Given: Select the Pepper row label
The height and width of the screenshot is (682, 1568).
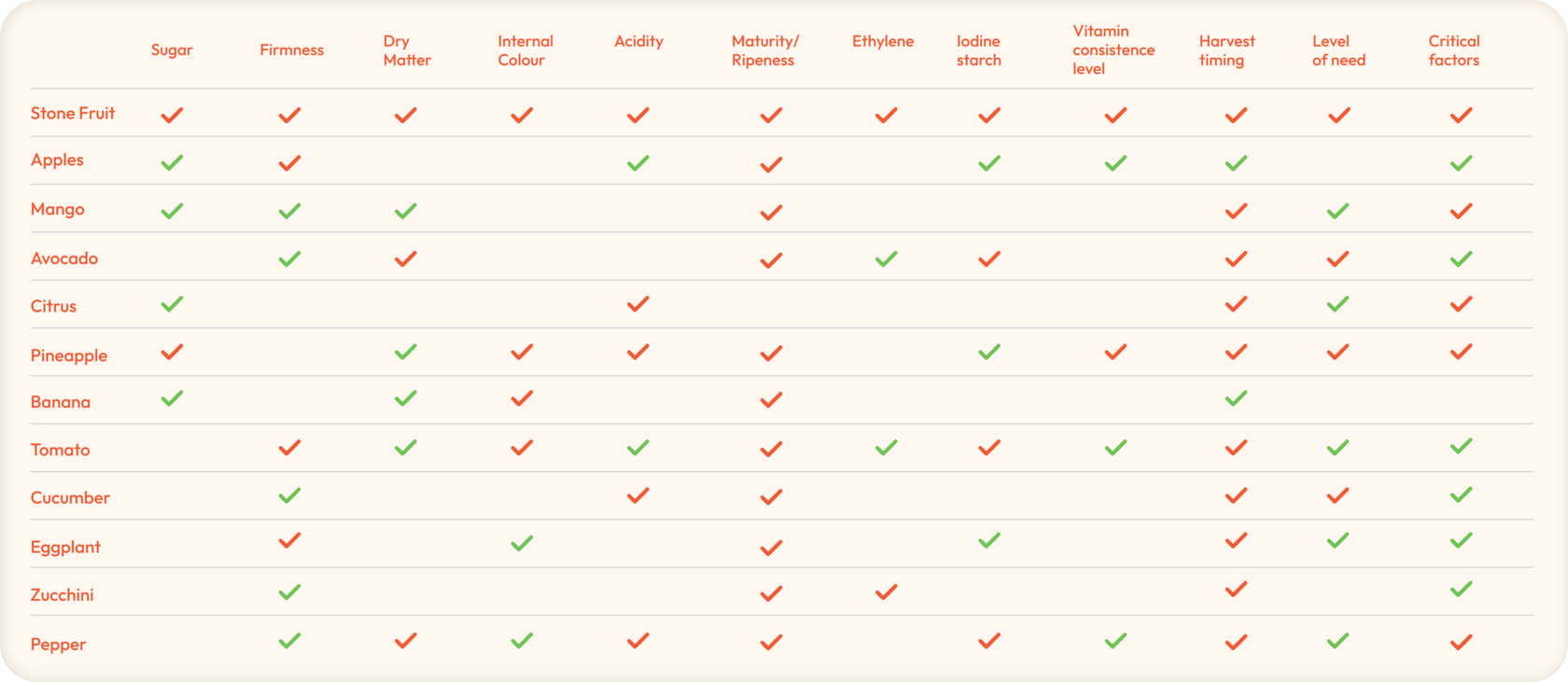Looking at the screenshot, I should tap(58, 644).
